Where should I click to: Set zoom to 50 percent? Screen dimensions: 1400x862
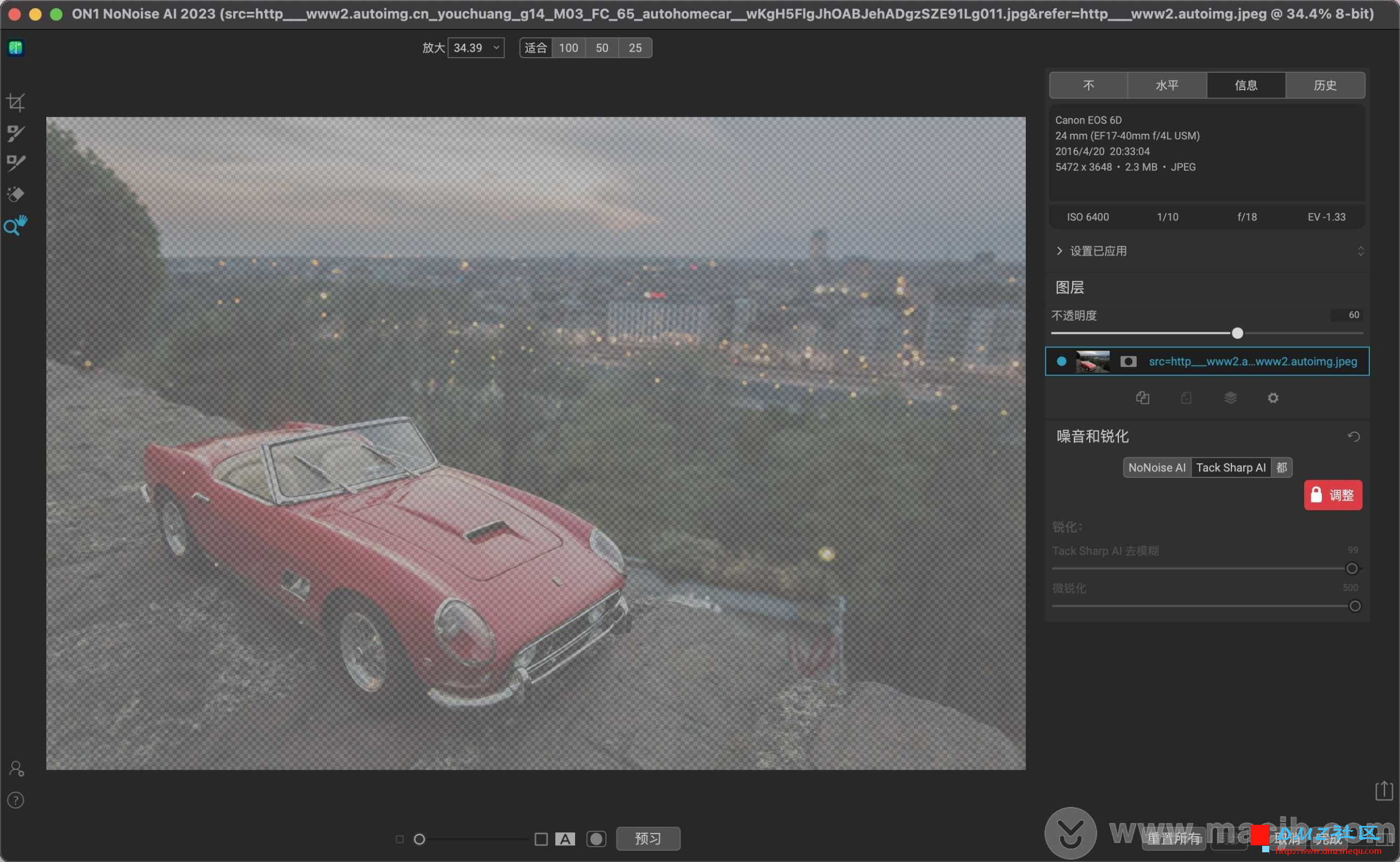pyautogui.click(x=601, y=48)
